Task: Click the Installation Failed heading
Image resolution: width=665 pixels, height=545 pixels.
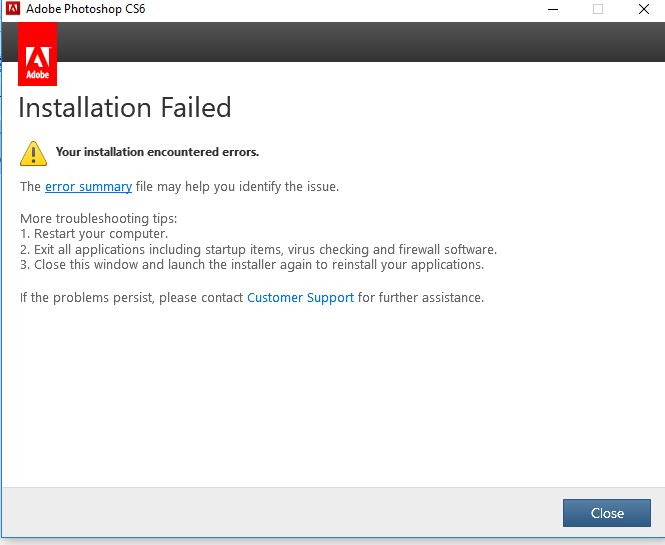Action: click(x=125, y=107)
